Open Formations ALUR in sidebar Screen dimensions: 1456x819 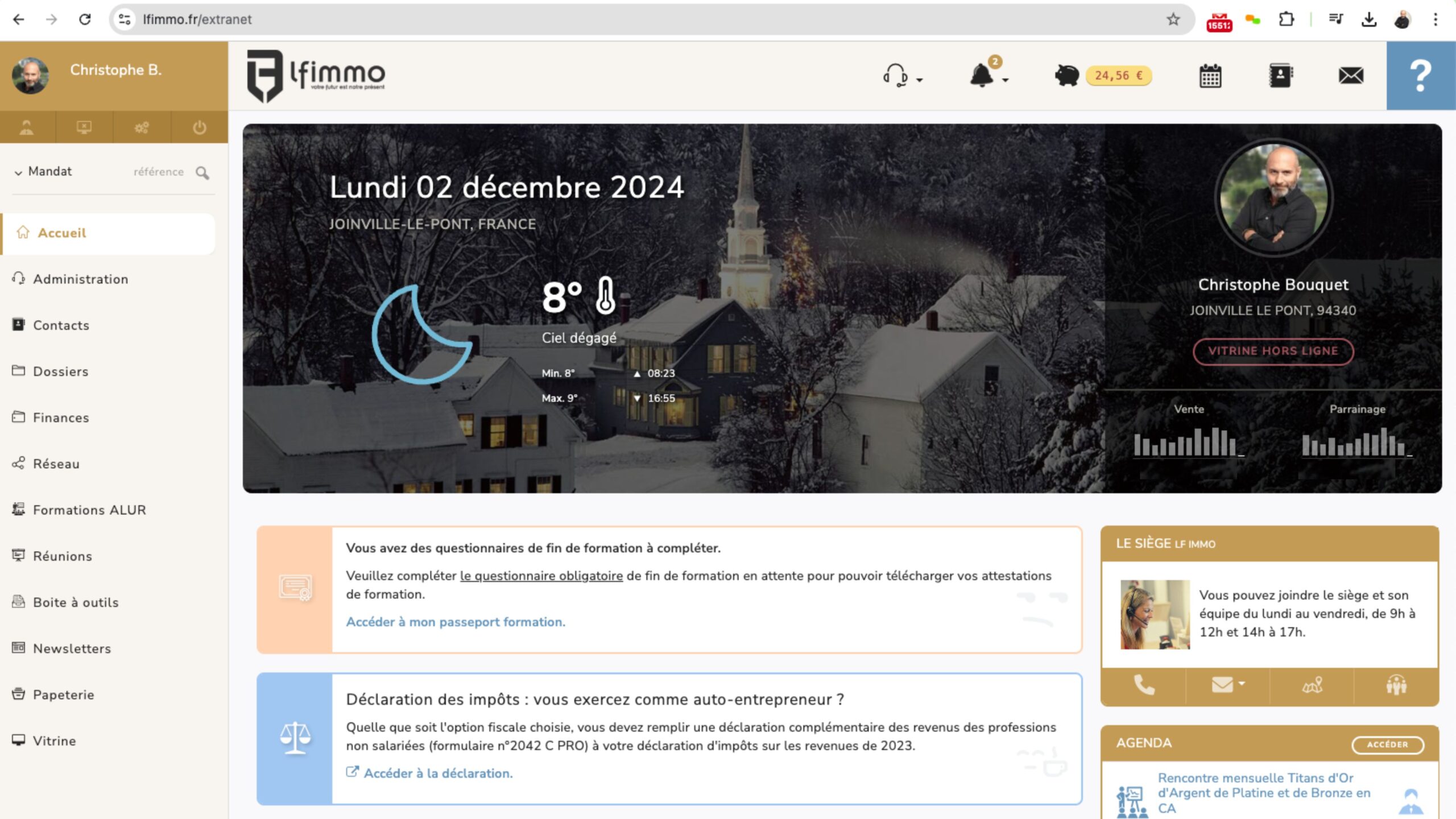click(x=89, y=510)
